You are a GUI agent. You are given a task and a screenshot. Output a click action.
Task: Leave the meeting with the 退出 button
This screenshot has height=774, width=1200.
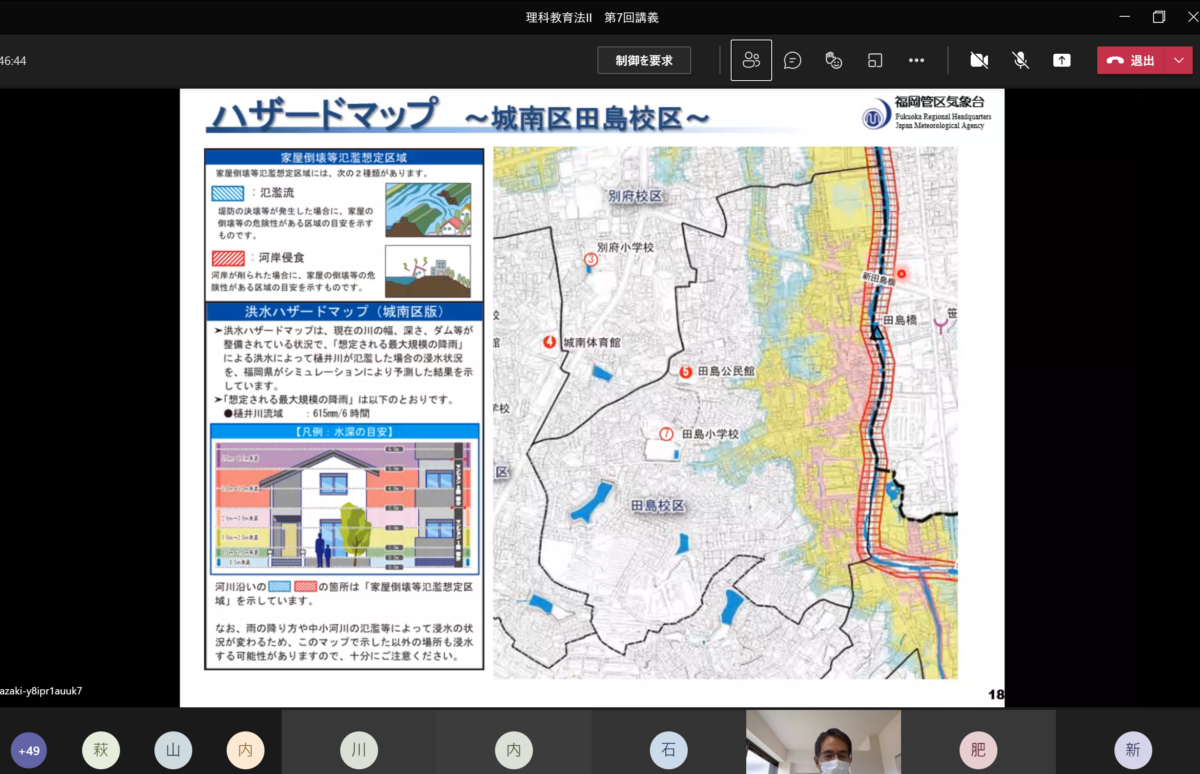click(1132, 60)
